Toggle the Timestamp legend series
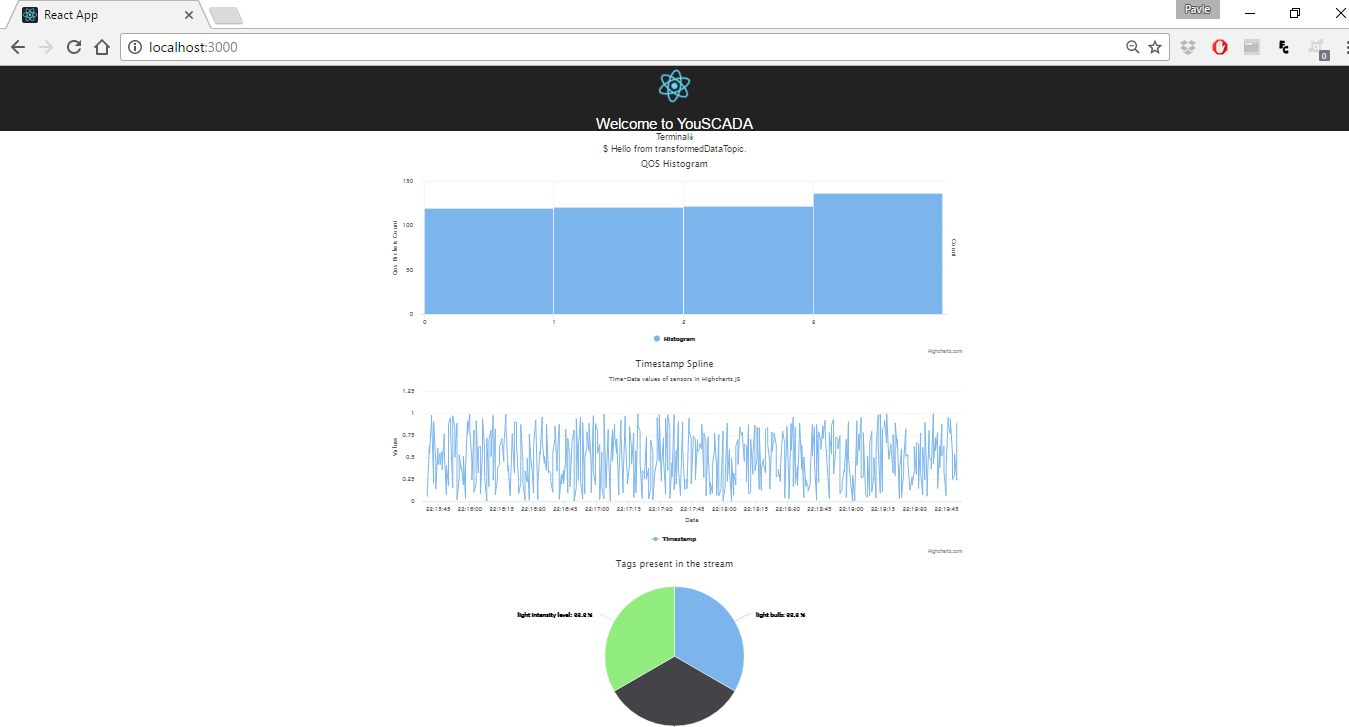 tap(674, 539)
